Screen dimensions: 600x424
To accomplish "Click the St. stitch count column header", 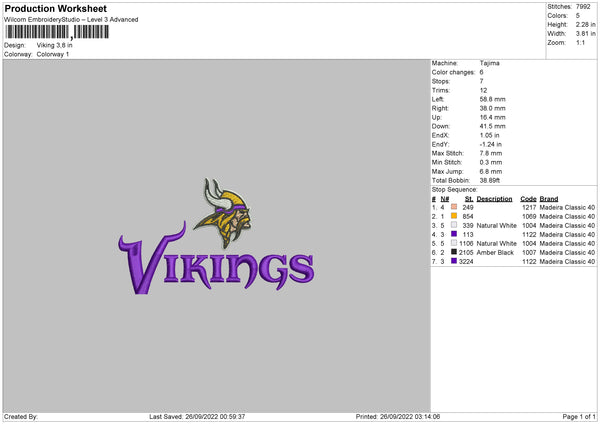I will coord(468,198).
